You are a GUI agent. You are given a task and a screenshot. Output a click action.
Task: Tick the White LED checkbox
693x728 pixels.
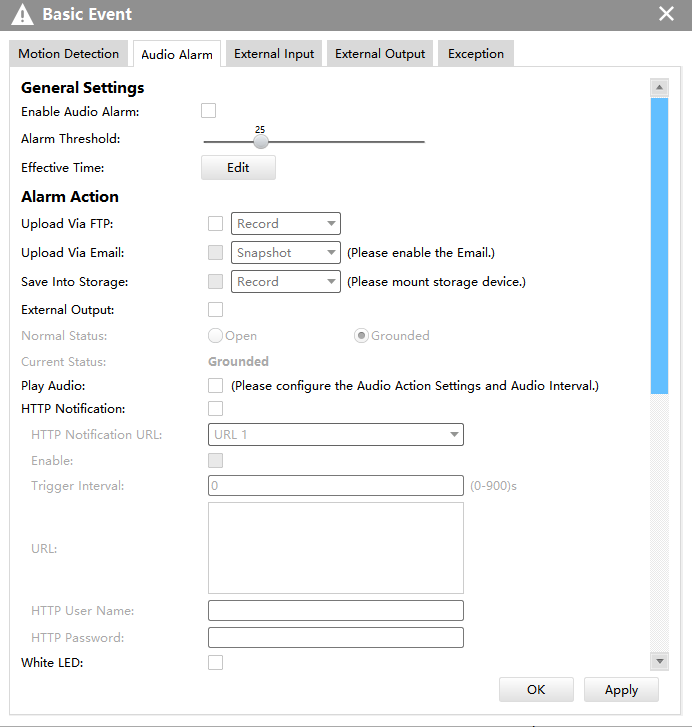tap(215, 662)
